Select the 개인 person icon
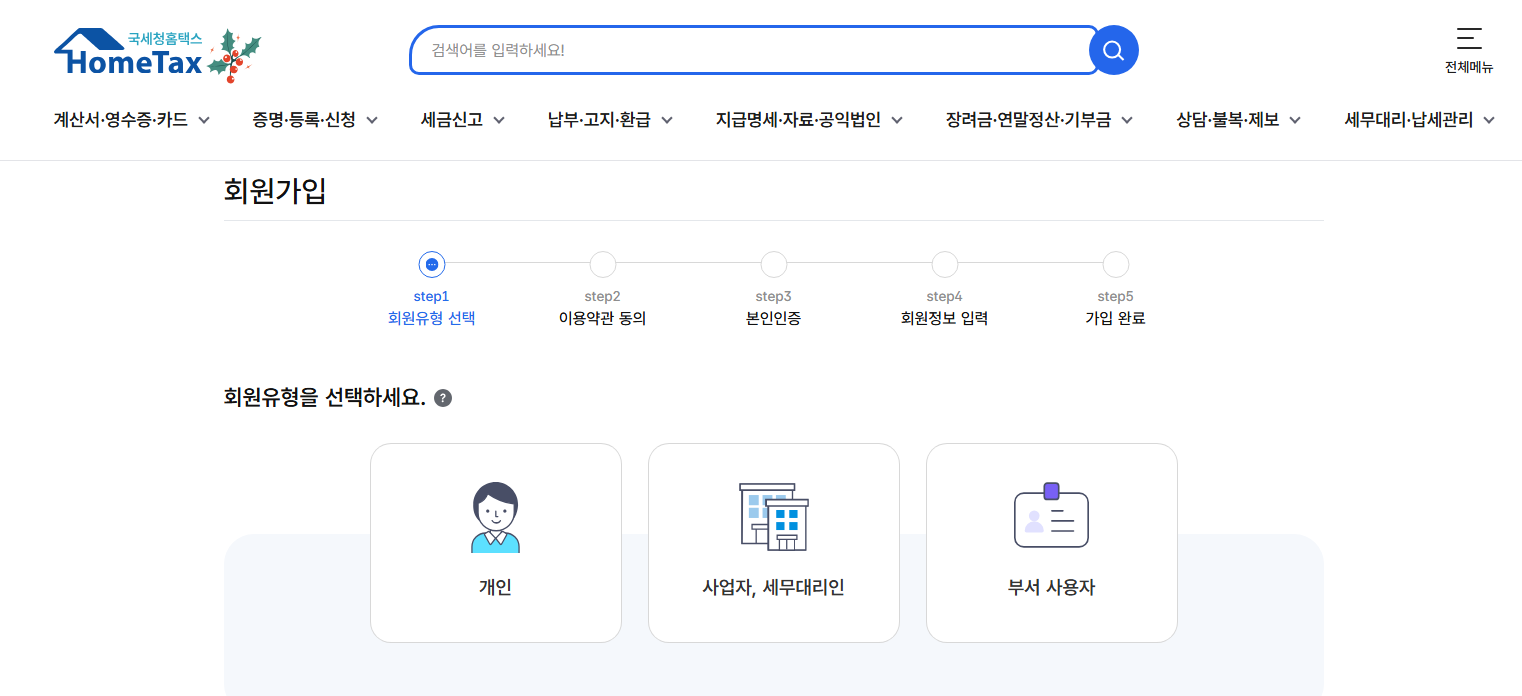Screen dimensions: 1522x696 [x=495, y=517]
